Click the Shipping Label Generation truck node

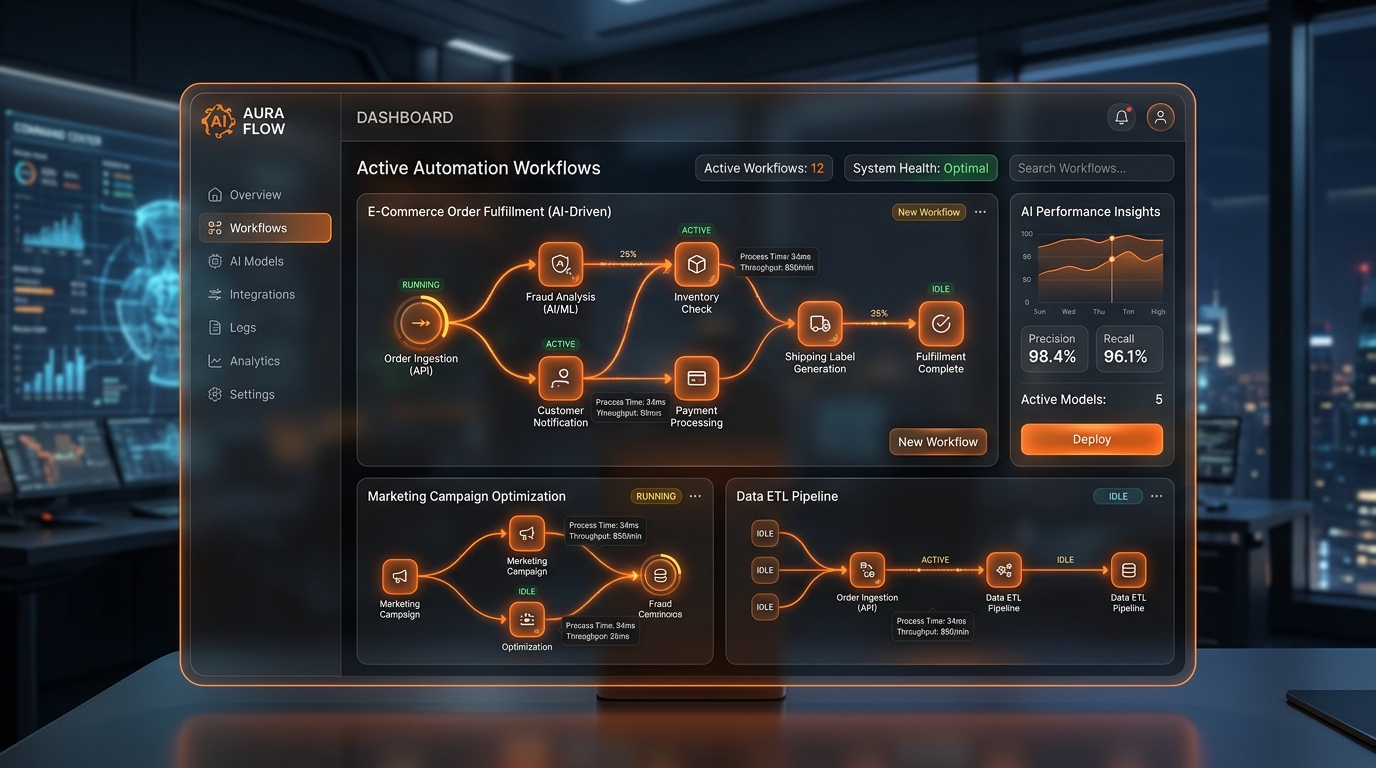click(820, 324)
